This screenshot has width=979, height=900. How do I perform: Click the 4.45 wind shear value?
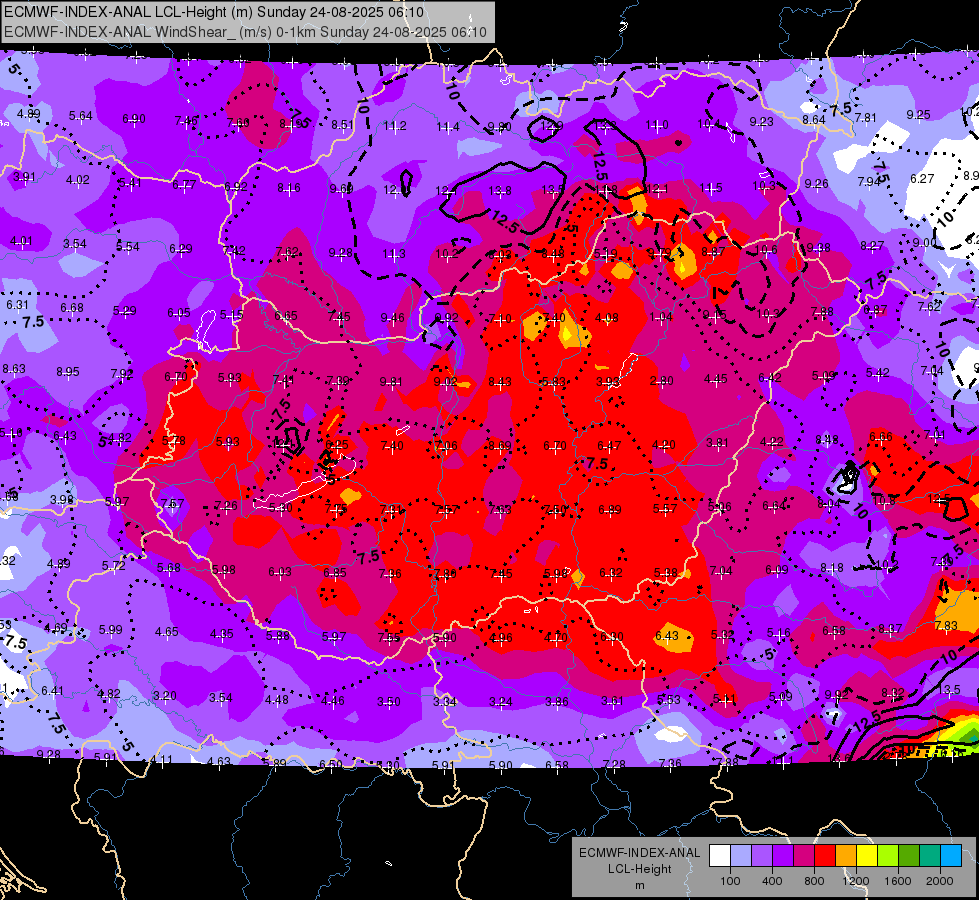coord(715,378)
